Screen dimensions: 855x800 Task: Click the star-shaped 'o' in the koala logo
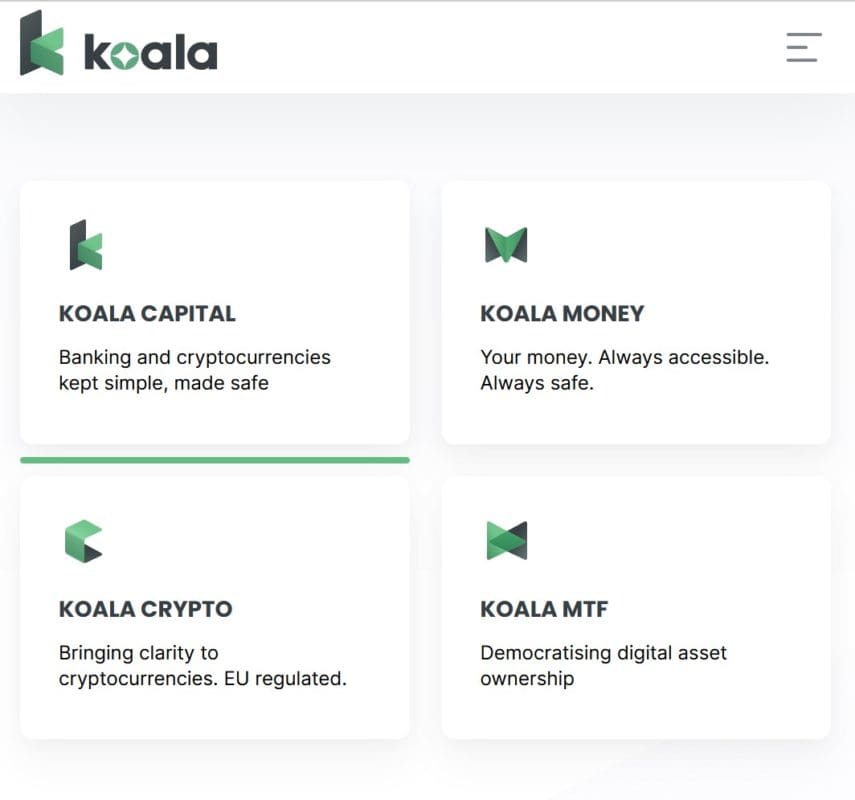click(125, 57)
